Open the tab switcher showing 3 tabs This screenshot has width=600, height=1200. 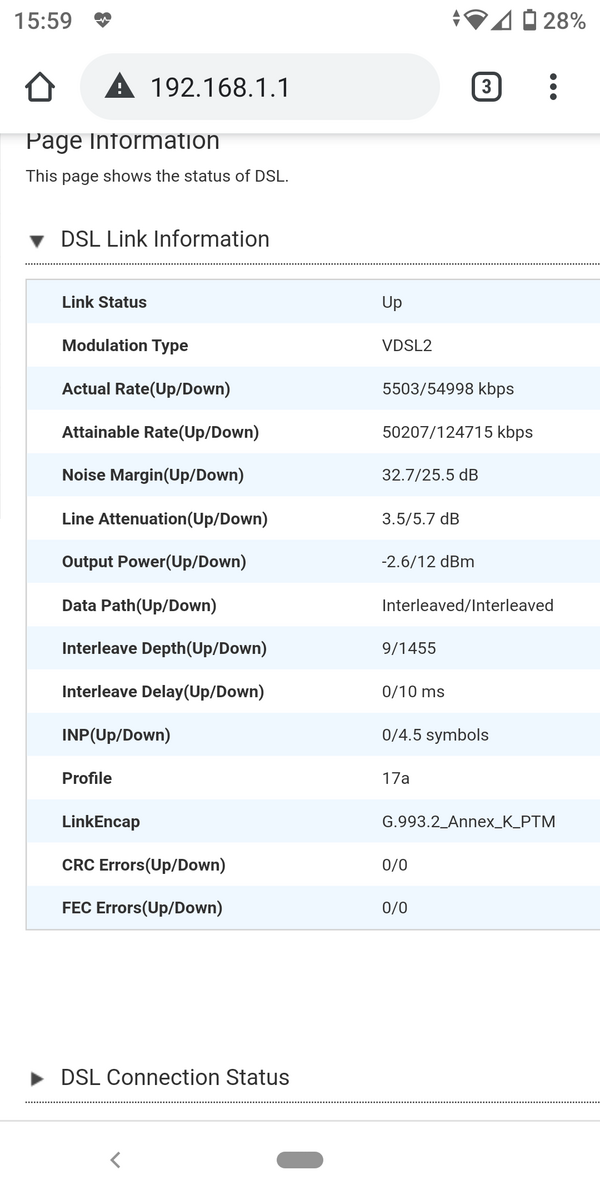pyautogui.click(x=486, y=87)
